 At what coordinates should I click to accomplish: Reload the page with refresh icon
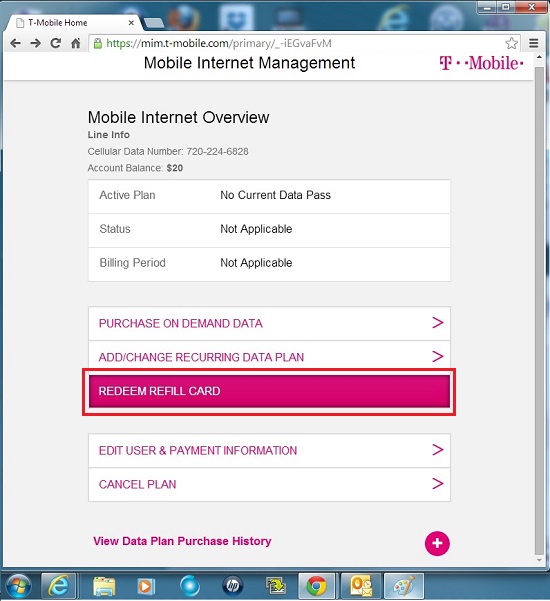pos(56,43)
